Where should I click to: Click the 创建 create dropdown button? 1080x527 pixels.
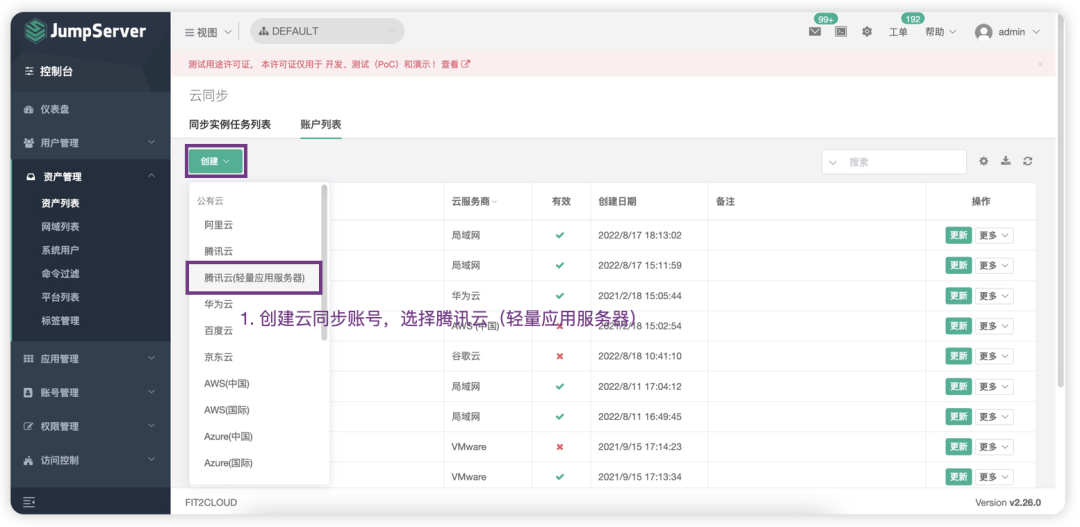(x=216, y=161)
